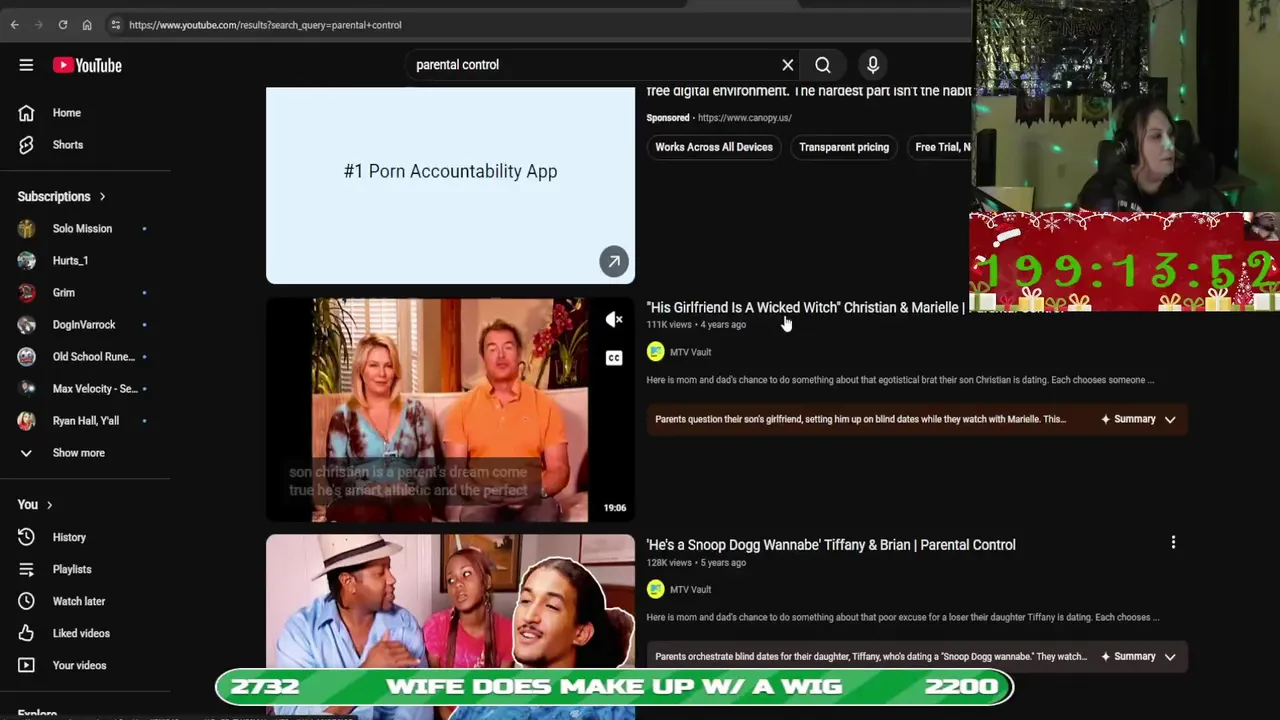Click the Works Across All Devices chip
Screen dimensions: 1280x720
click(714, 147)
